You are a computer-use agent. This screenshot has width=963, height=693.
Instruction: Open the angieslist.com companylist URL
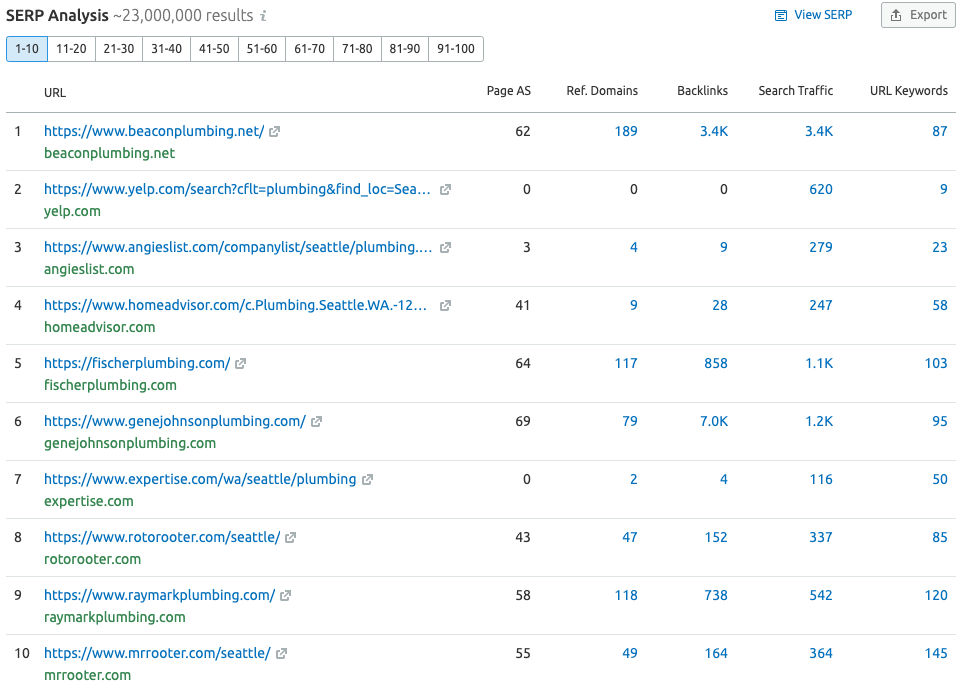click(238, 247)
